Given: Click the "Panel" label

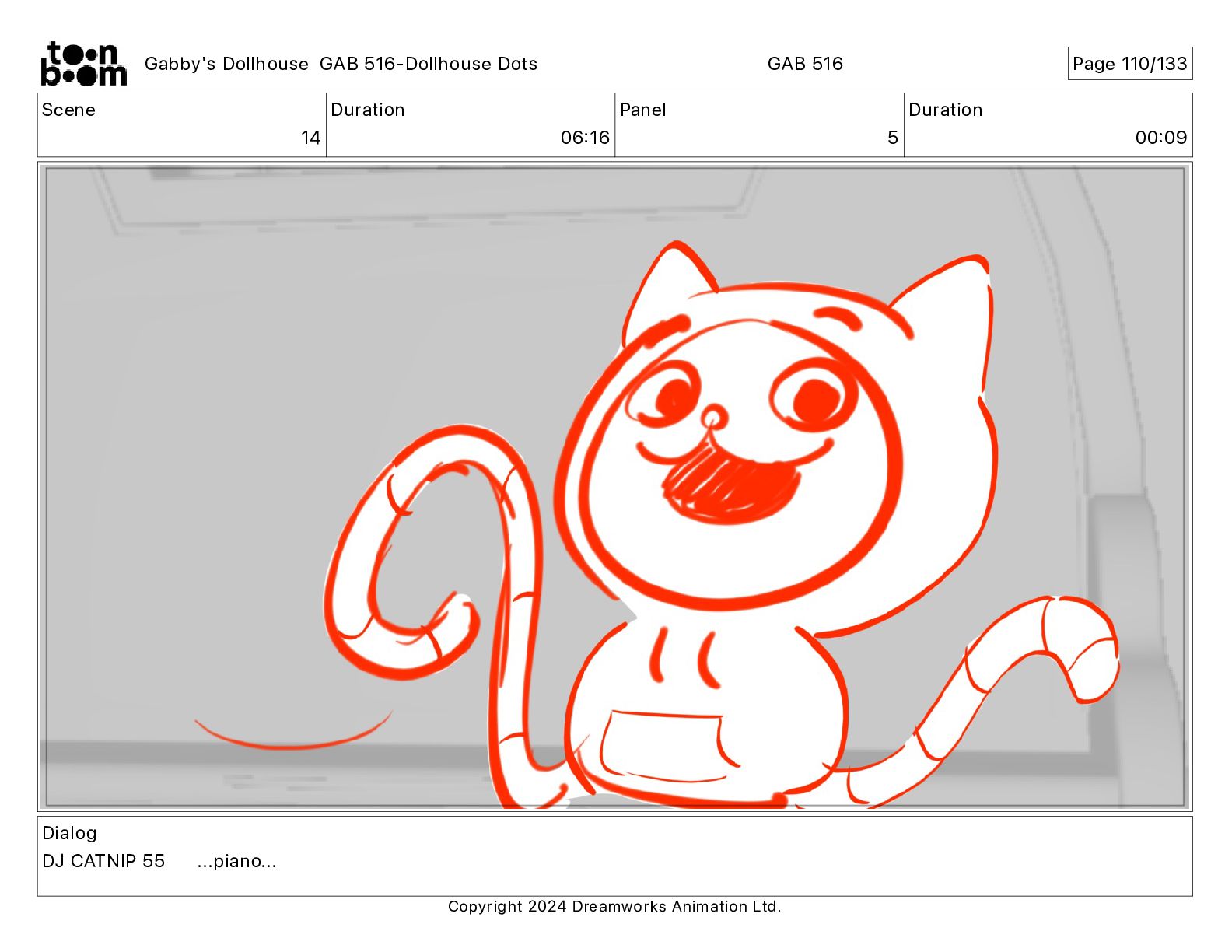Looking at the screenshot, I should (643, 110).
